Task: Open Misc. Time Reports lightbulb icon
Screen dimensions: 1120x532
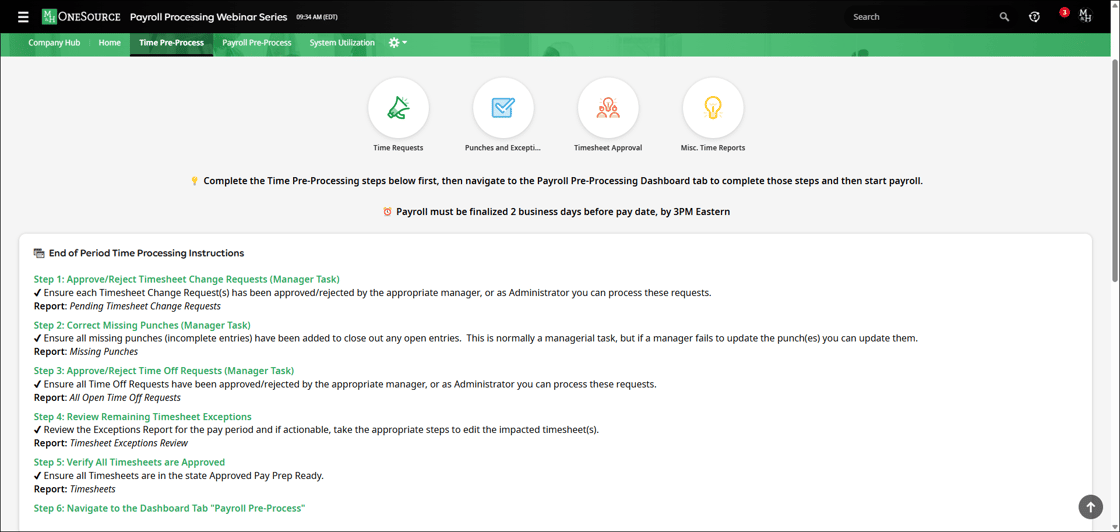Action: [x=713, y=108]
